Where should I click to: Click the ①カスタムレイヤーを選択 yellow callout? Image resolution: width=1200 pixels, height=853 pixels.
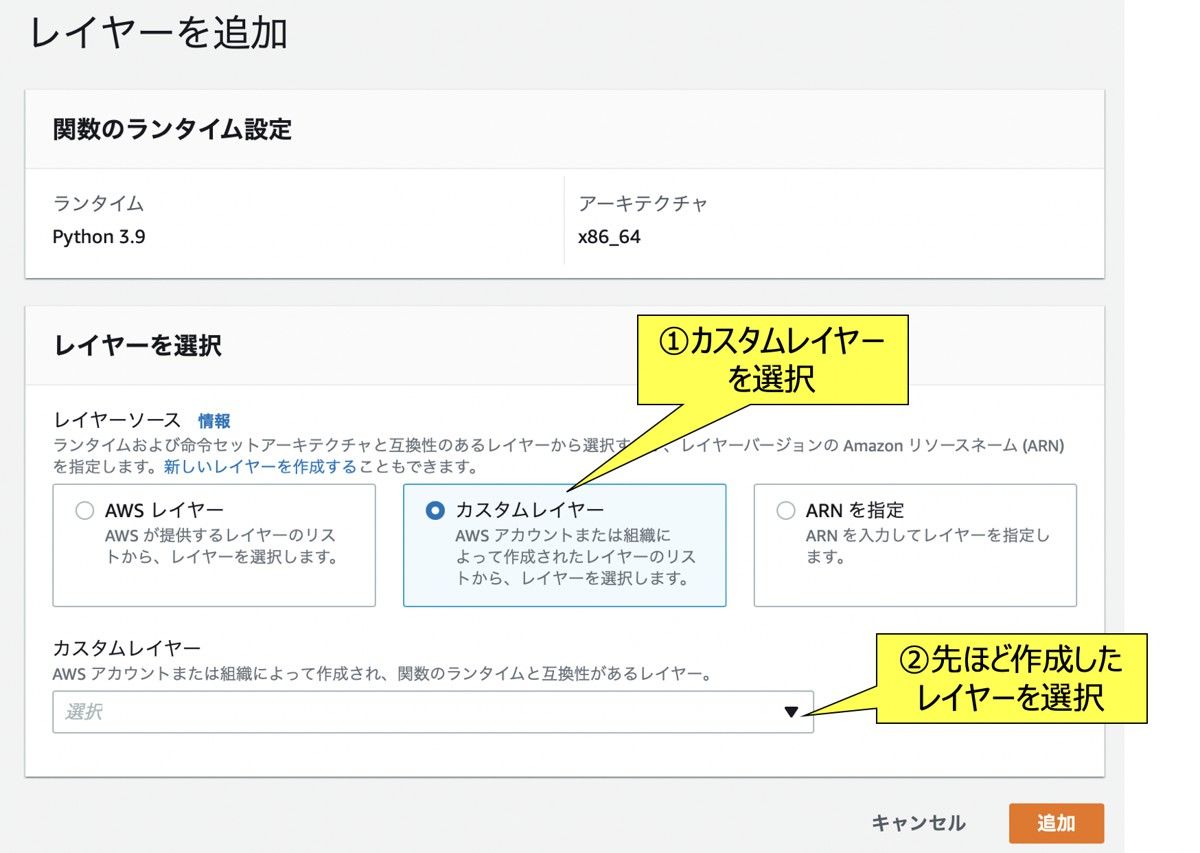click(x=771, y=359)
